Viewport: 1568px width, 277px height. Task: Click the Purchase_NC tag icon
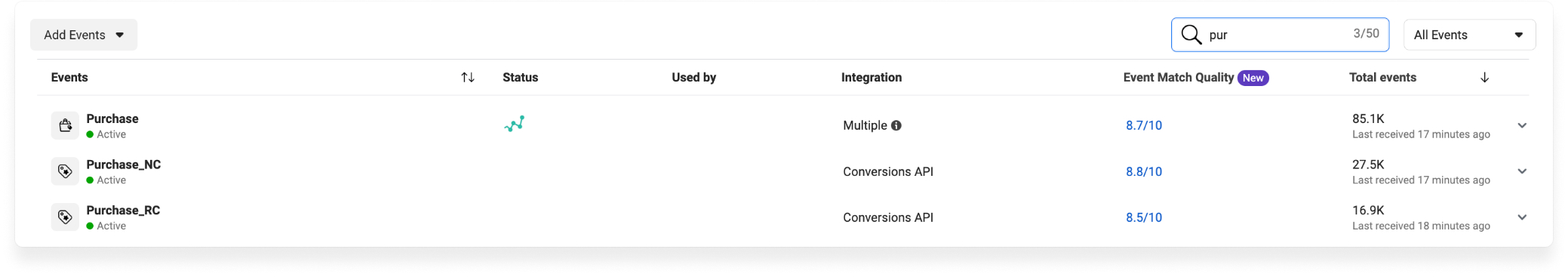click(x=65, y=171)
